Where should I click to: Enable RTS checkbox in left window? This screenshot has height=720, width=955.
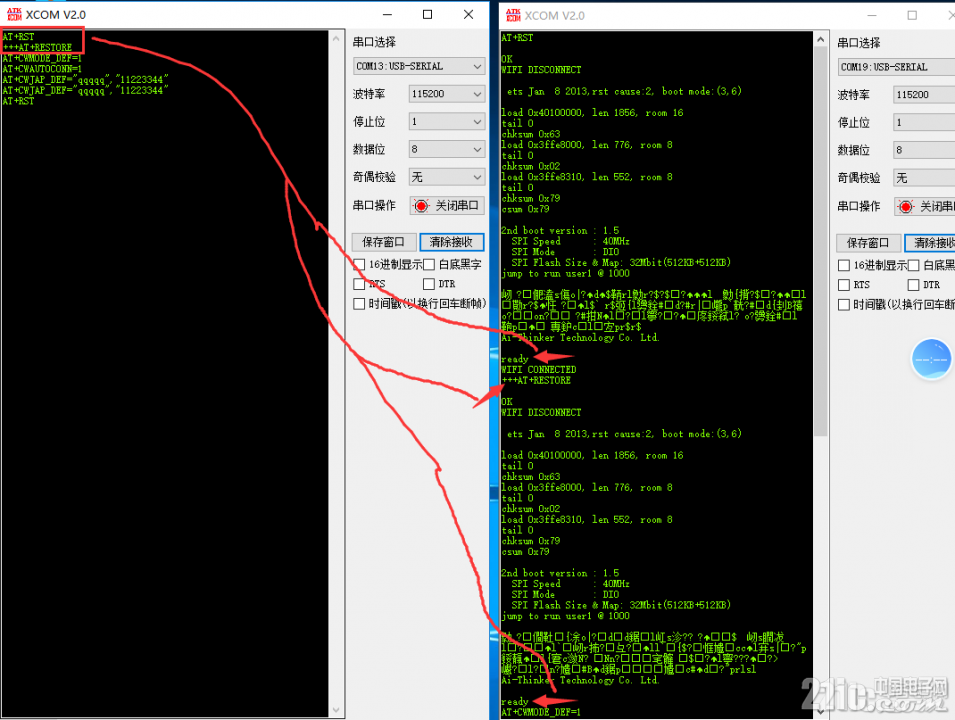coord(359,284)
